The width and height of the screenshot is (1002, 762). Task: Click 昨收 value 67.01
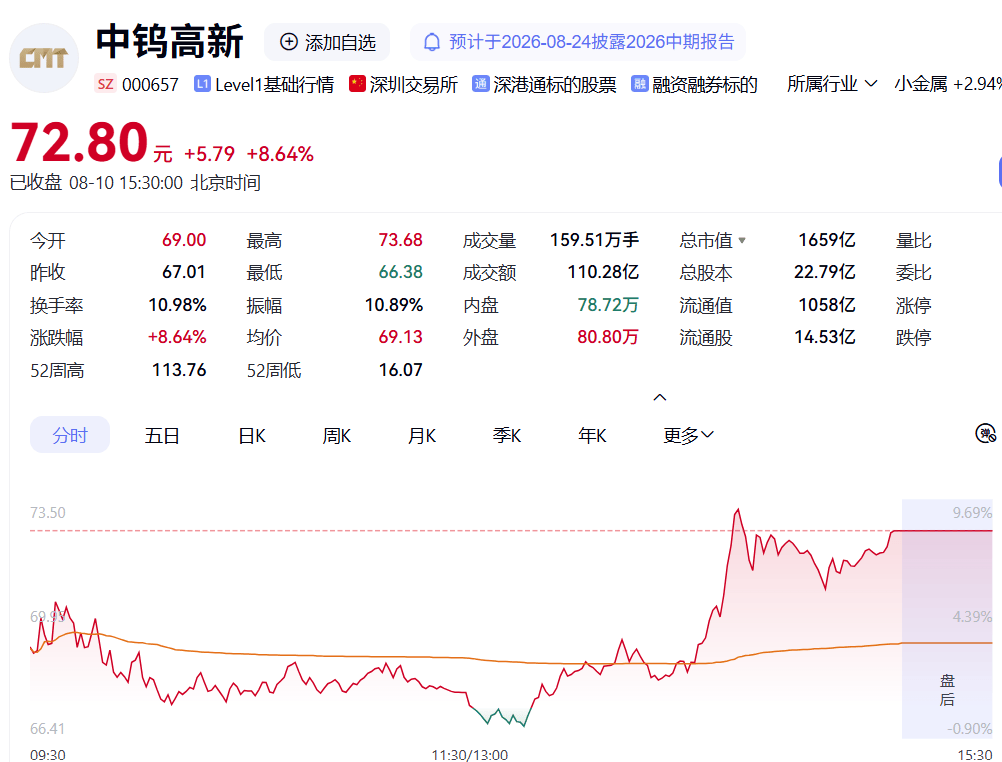(184, 272)
